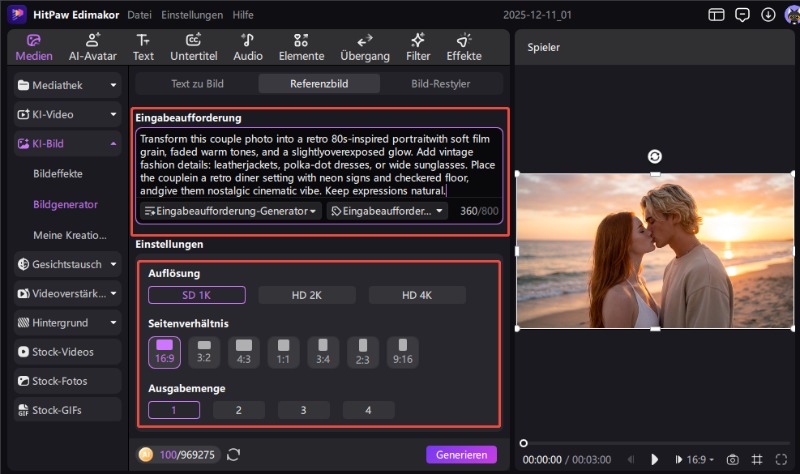Select HD 4K resolution
Viewport: 800px width, 474px height.
coord(417,295)
